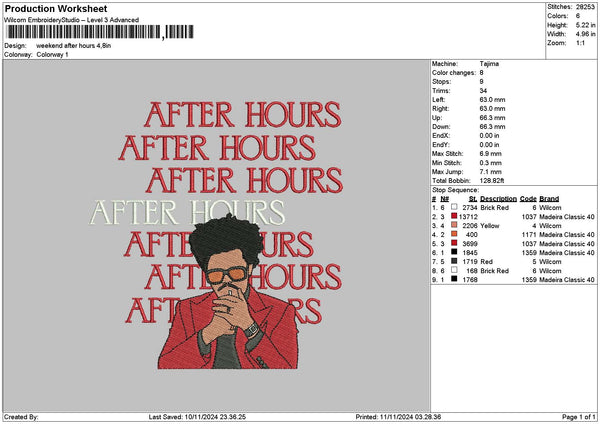Click the EndY label

[x=441, y=145]
